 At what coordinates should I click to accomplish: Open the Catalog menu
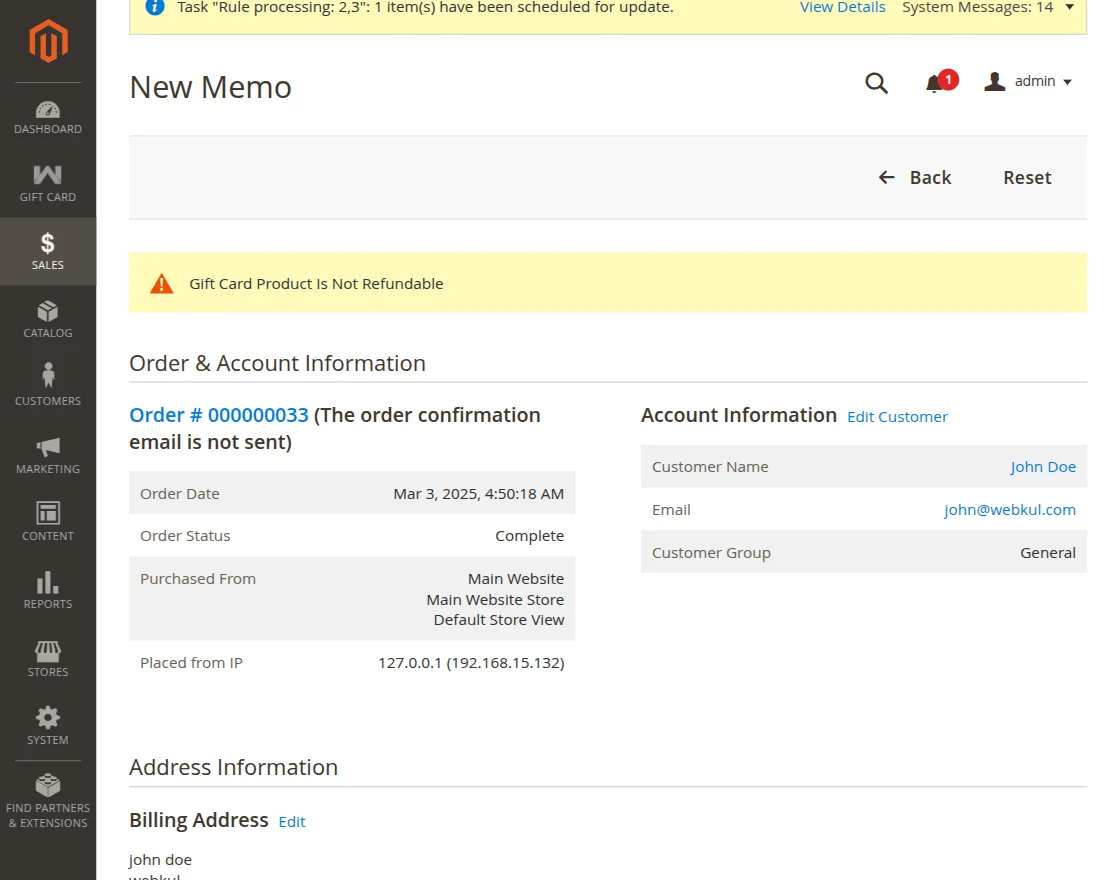coord(48,320)
